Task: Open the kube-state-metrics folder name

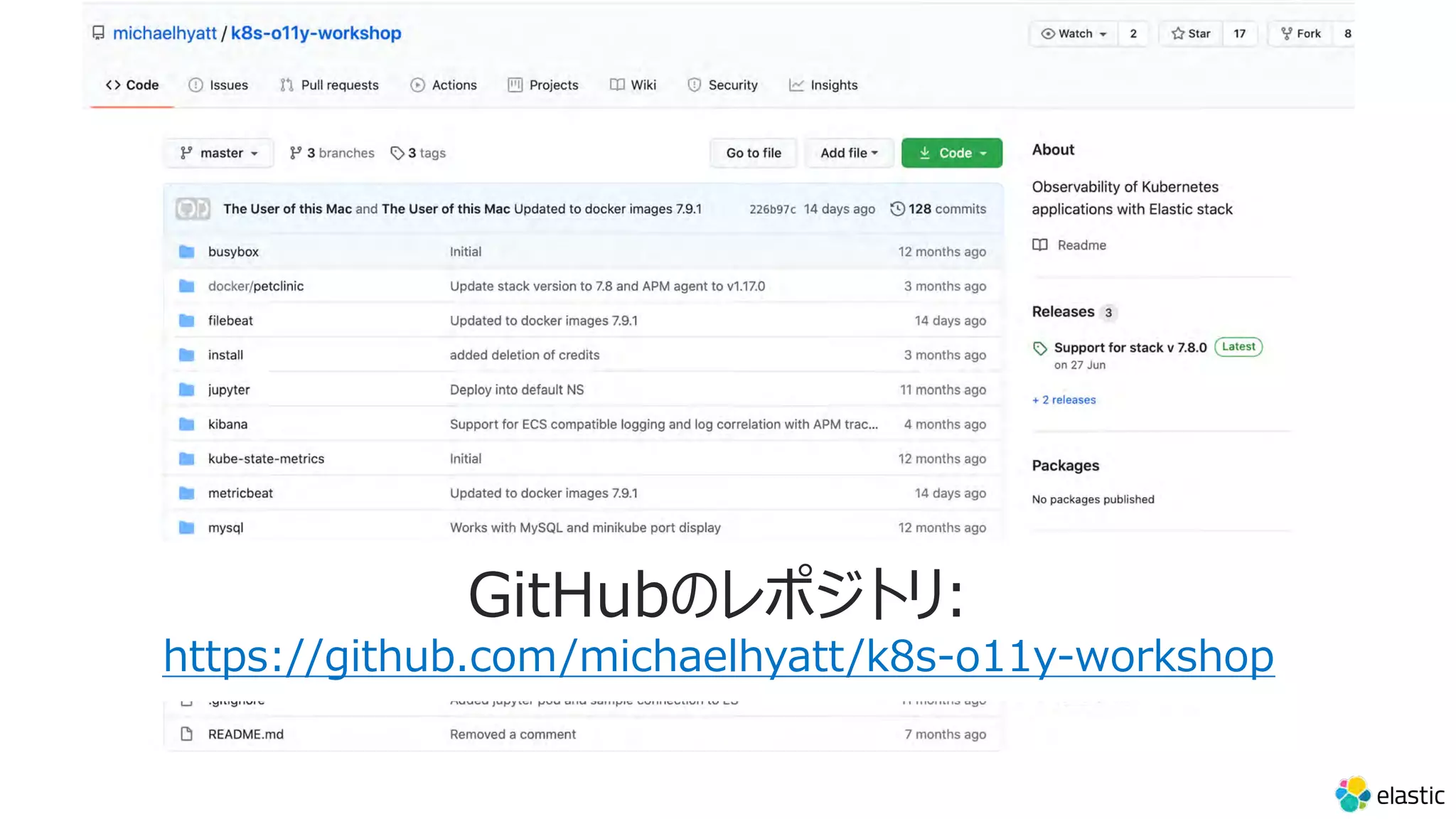Action: pos(266,459)
